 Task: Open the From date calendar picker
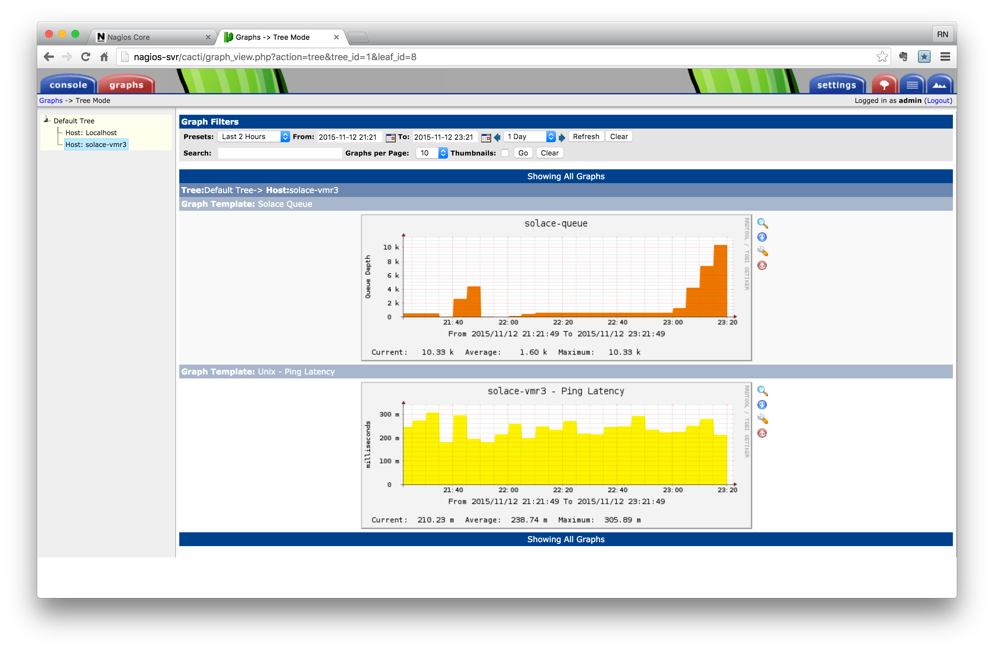pos(390,137)
